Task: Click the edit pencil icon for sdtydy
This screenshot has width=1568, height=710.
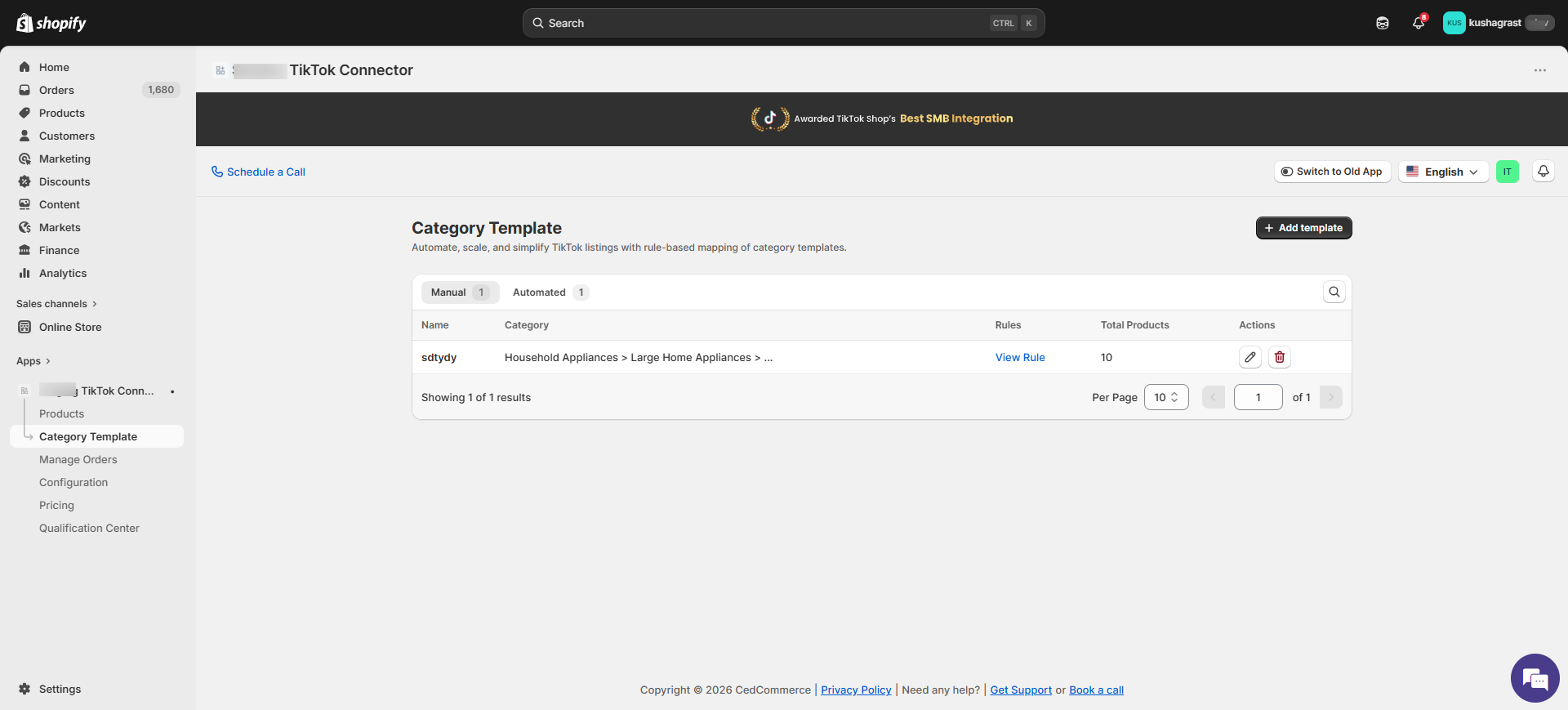Action: click(1249, 357)
